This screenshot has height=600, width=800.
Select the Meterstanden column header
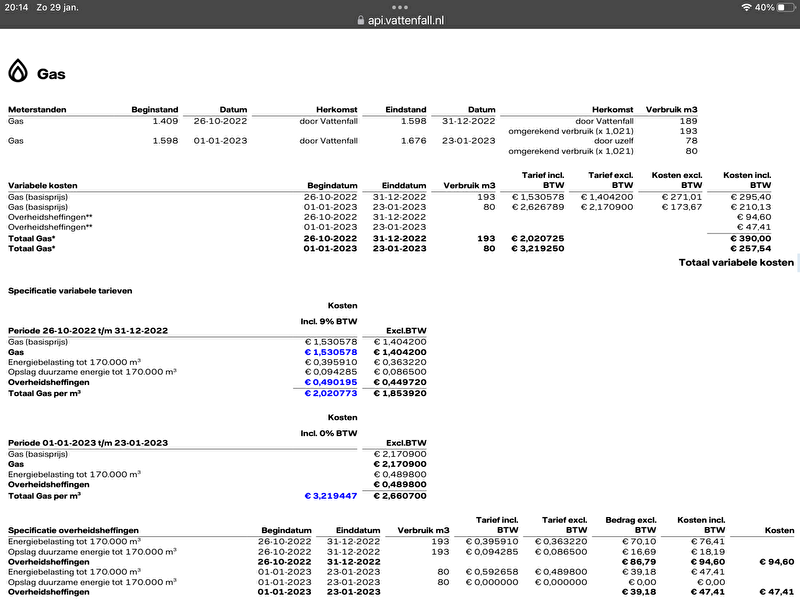coord(37,109)
